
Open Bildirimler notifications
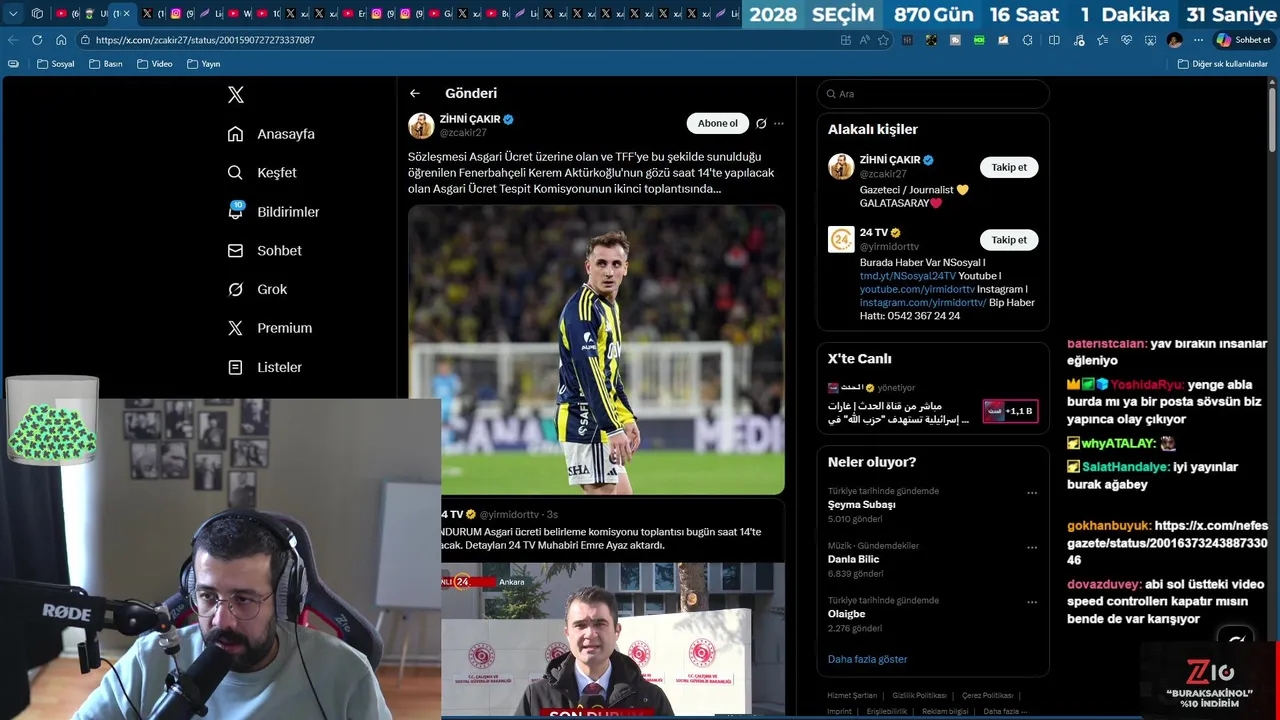point(274,212)
